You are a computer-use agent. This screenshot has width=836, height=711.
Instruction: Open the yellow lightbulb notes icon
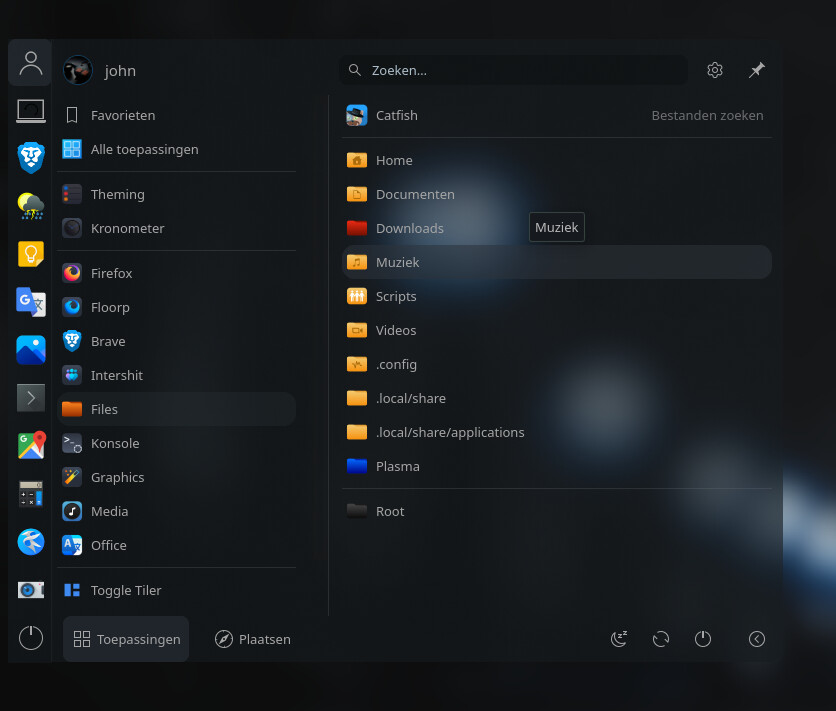pyautogui.click(x=31, y=254)
